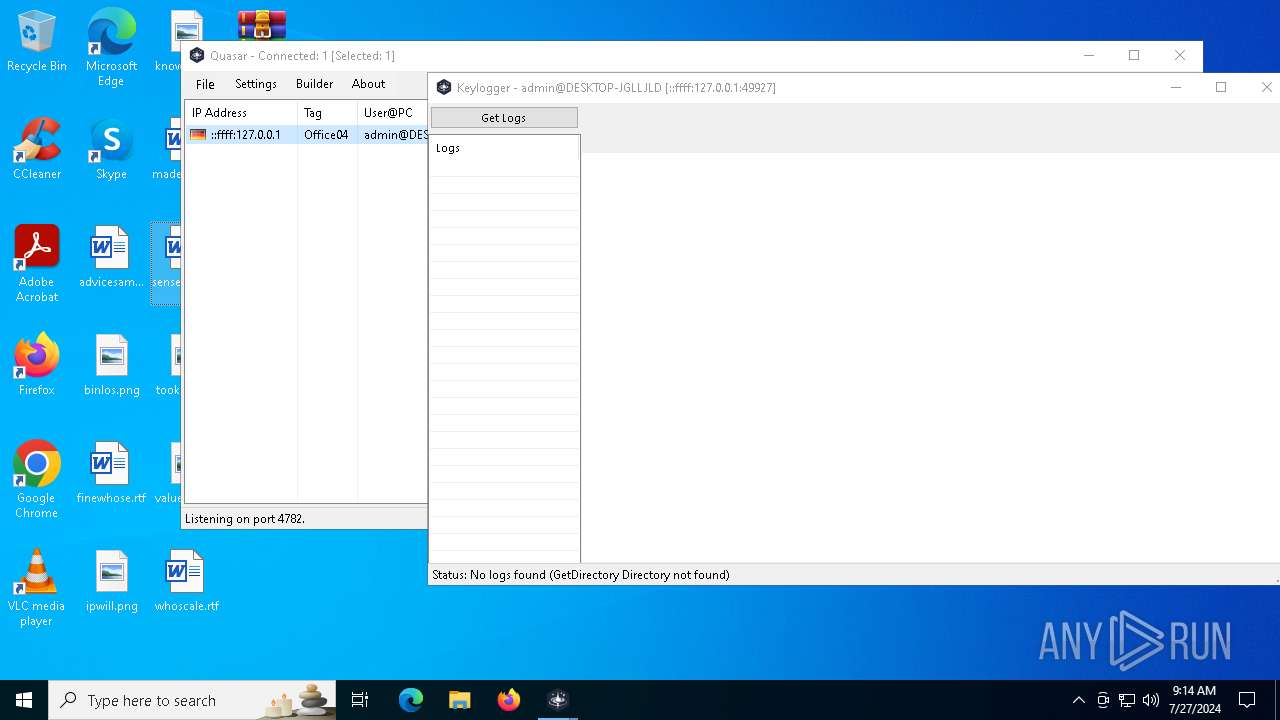The height and width of the screenshot is (720, 1280).
Task: Open CCleaner desktop shortcut
Action: coord(37,150)
